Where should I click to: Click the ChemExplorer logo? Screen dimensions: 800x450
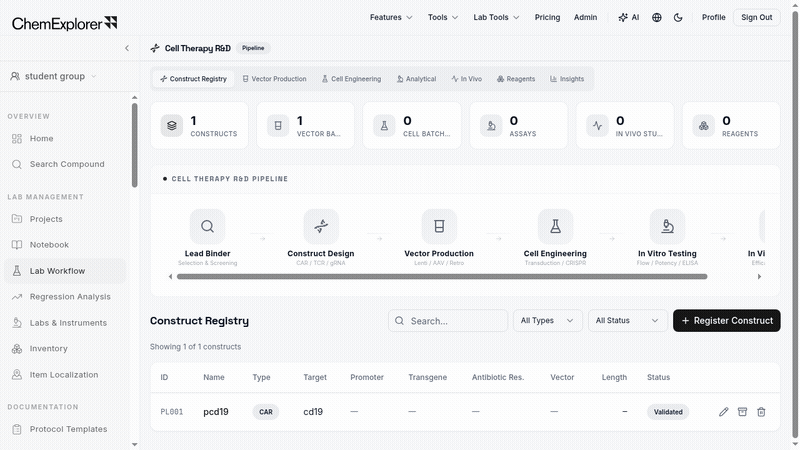[65, 23]
